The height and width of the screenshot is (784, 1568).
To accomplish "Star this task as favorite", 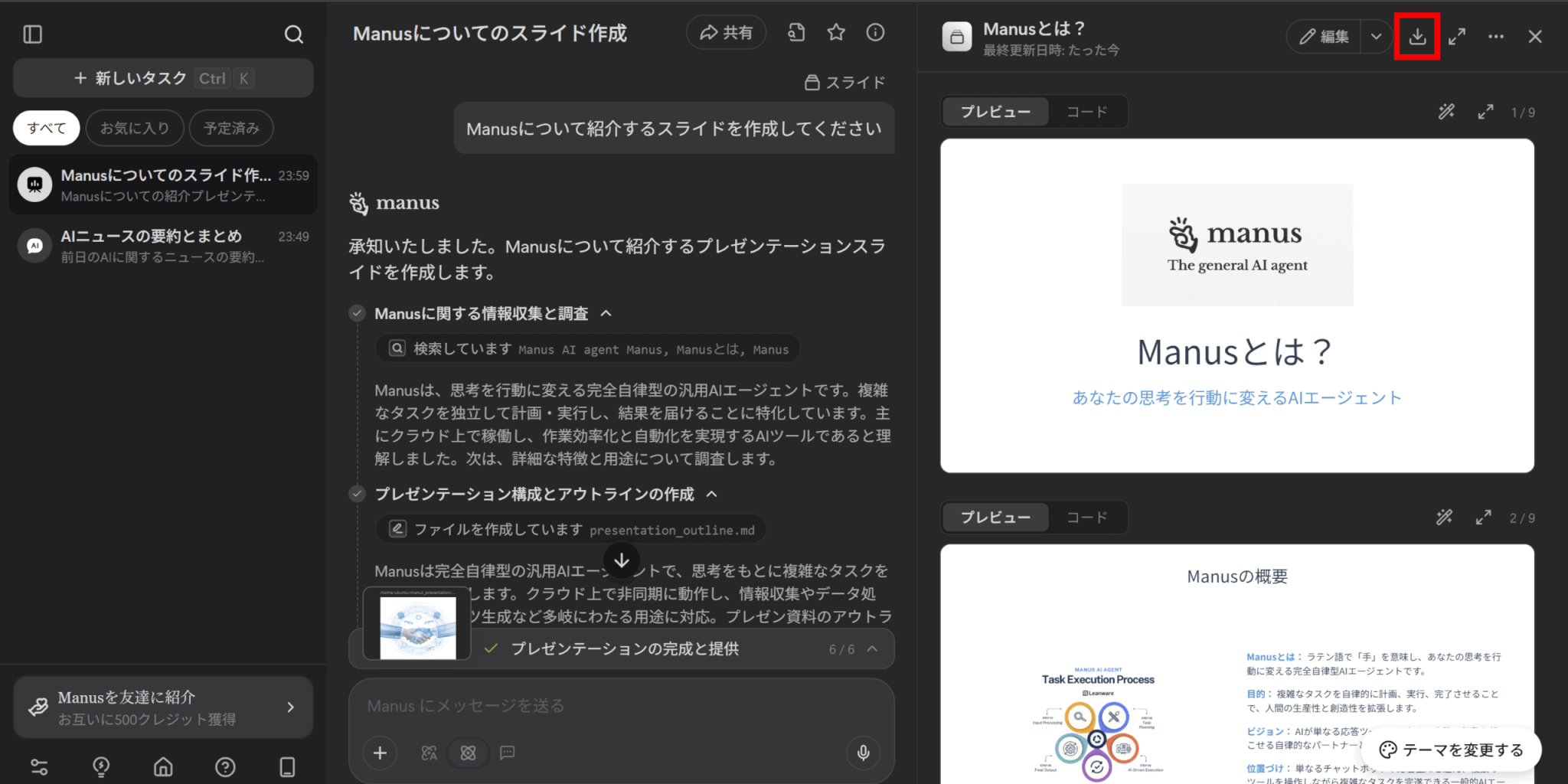I will point(836,32).
